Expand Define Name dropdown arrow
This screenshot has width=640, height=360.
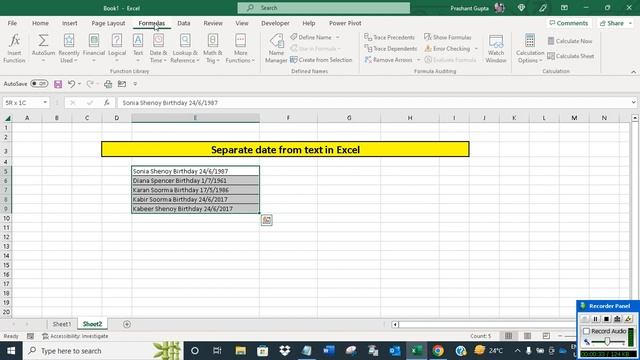[x=338, y=37]
